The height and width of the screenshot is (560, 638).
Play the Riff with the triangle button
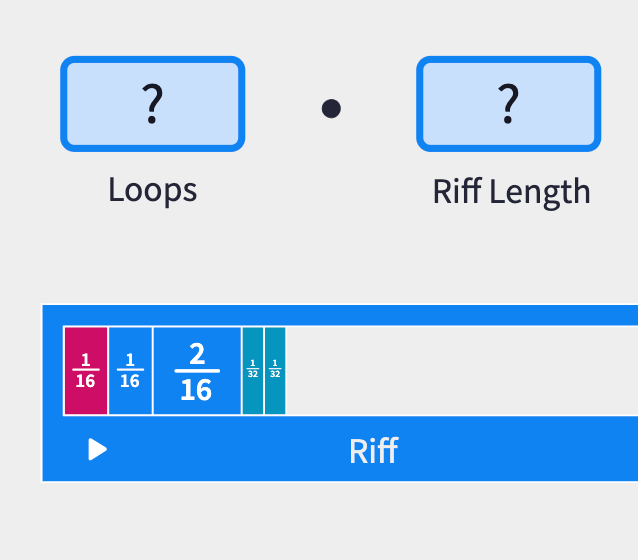pyautogui.click(x=97, y=449)
